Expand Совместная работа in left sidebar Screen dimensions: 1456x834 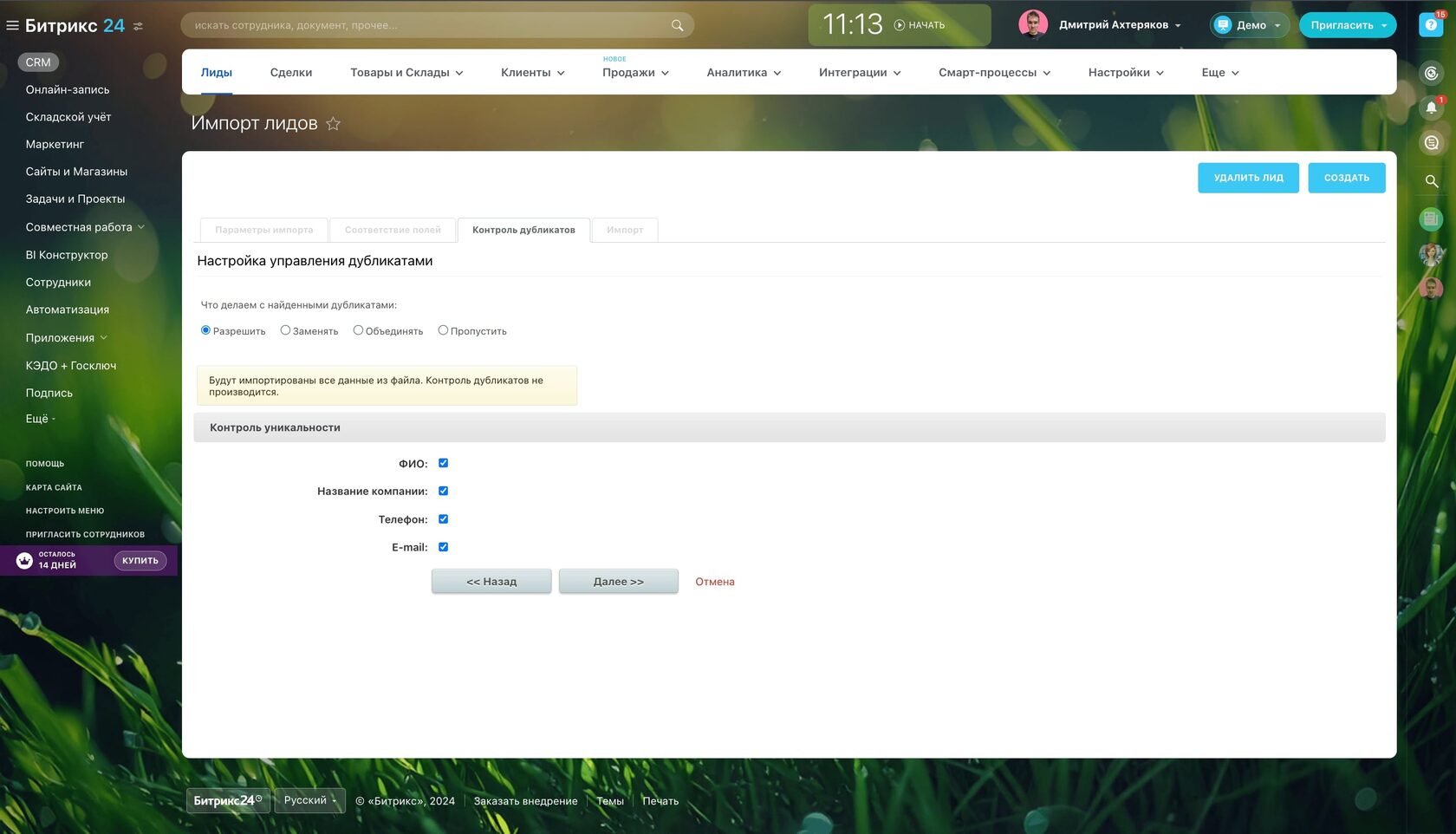[141, 227]
